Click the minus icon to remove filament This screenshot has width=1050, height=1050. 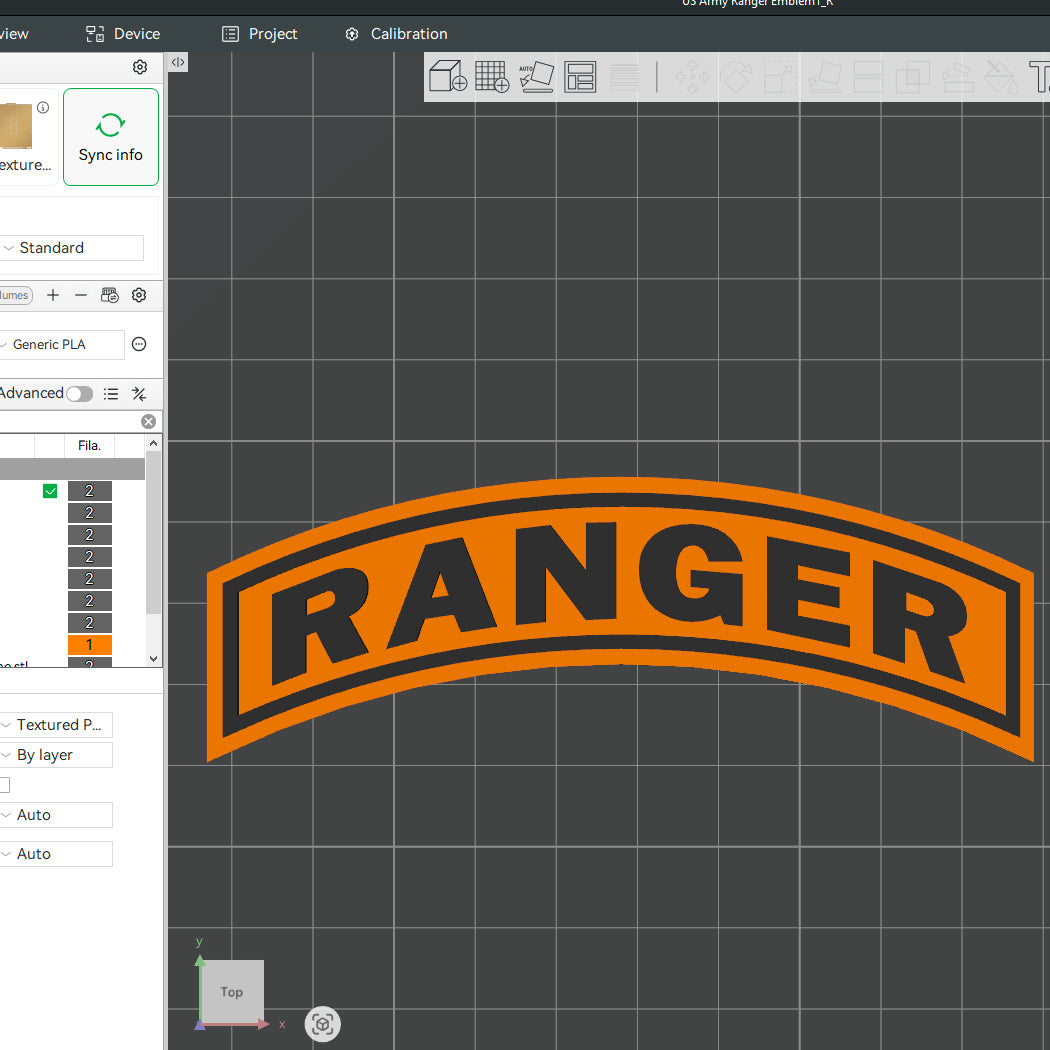click(81, 295)
